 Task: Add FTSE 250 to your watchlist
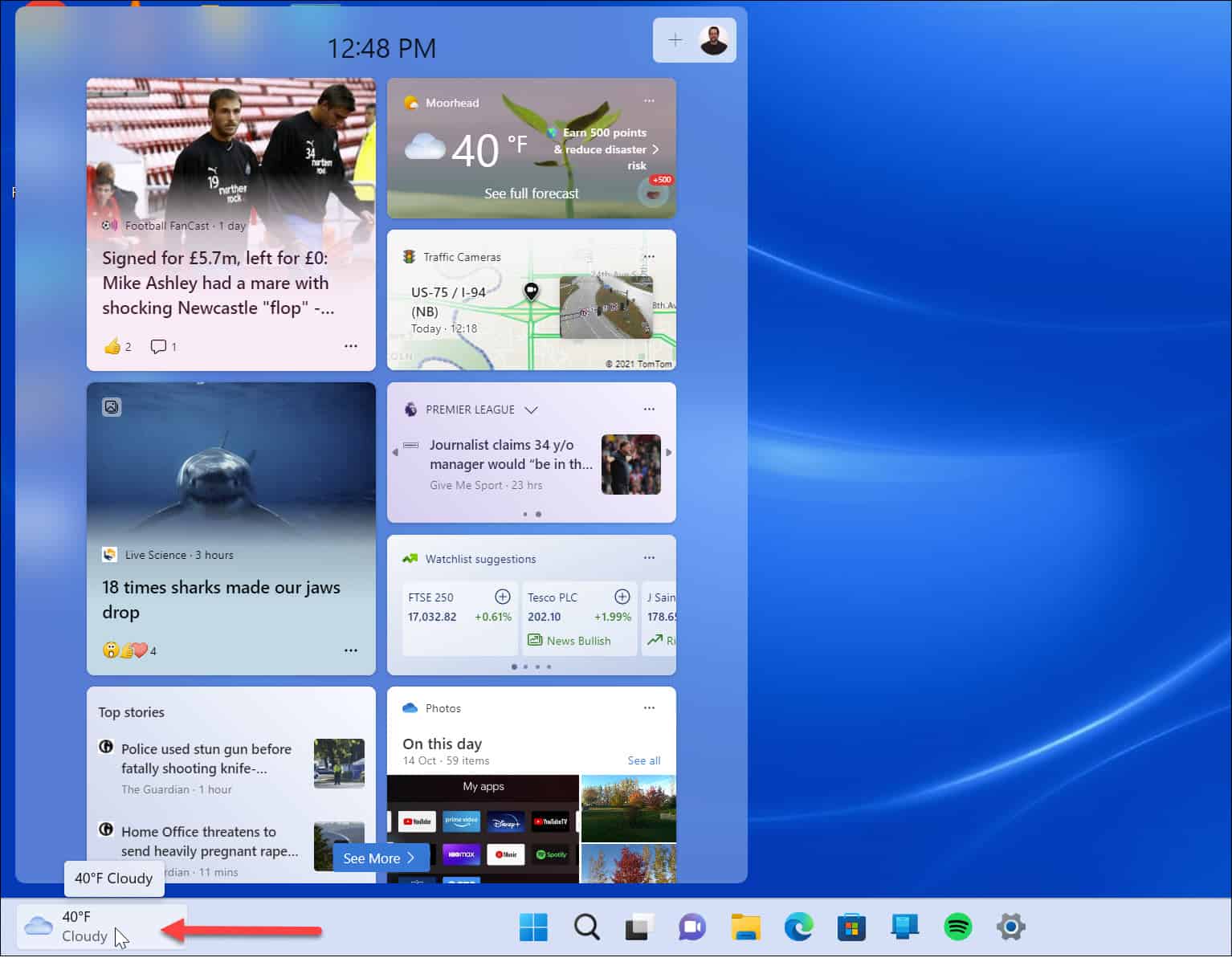coord(503,597)
